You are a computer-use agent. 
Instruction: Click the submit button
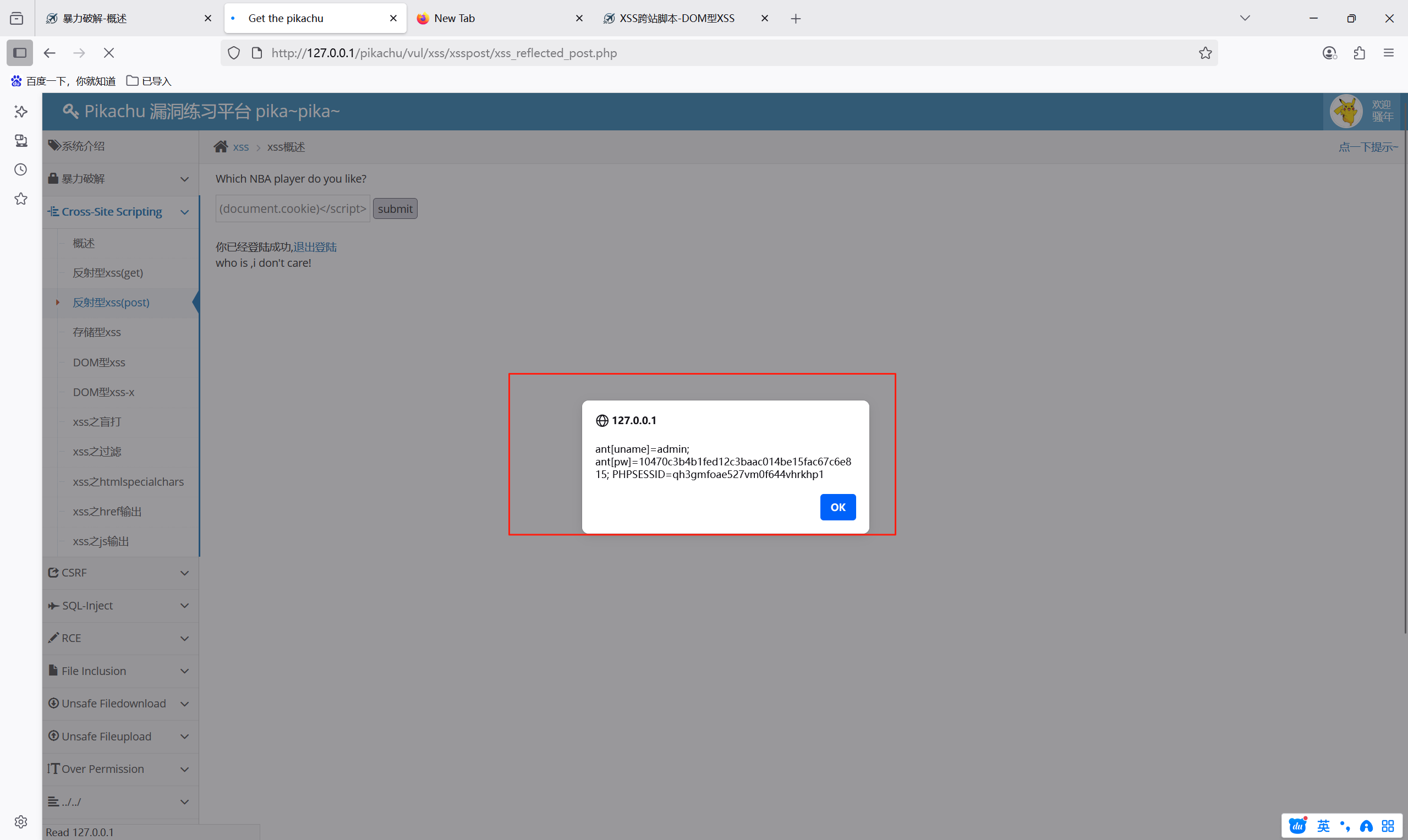click(x=395, y=209)
